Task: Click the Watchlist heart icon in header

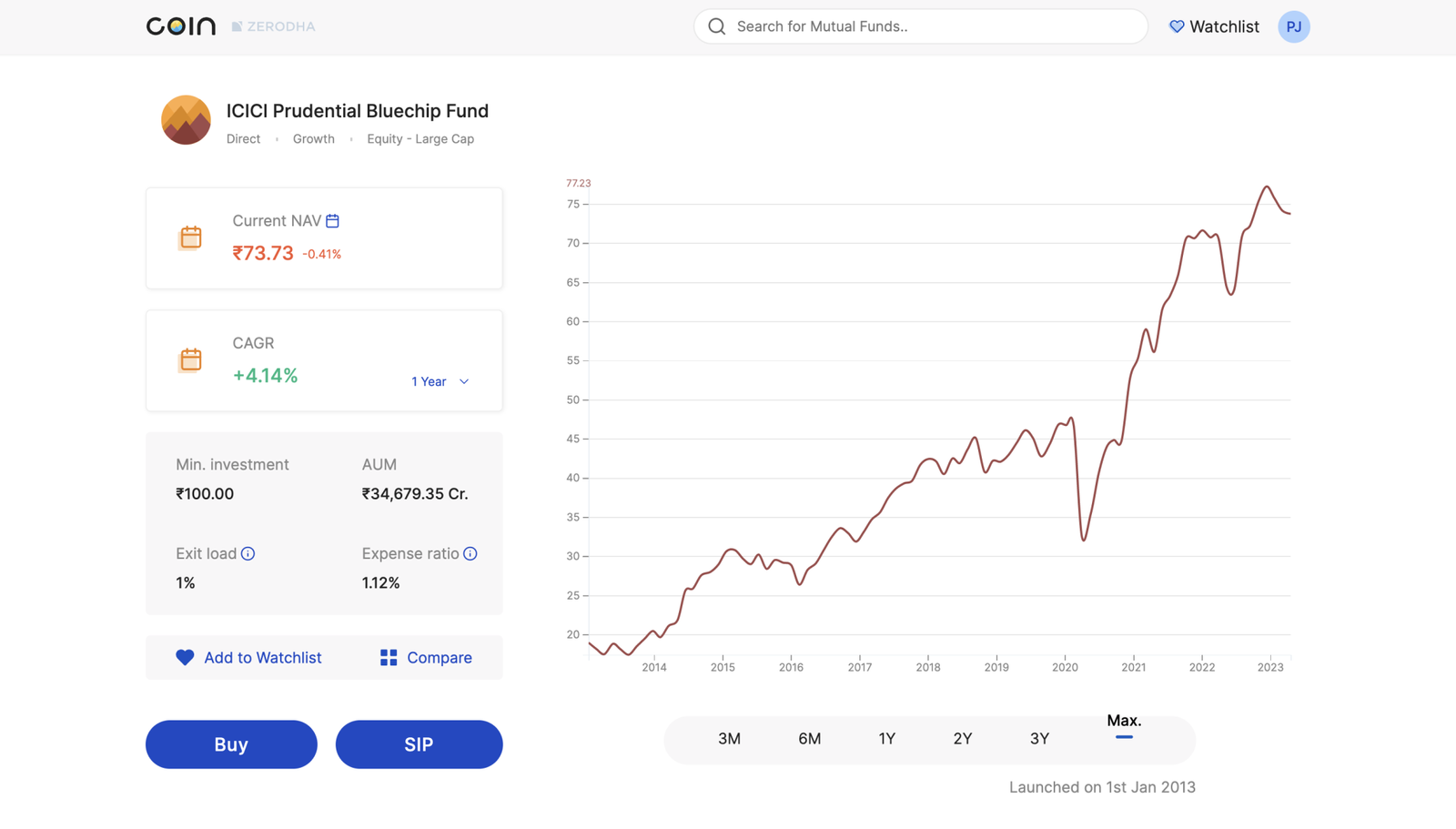Action: [1176, 26]
